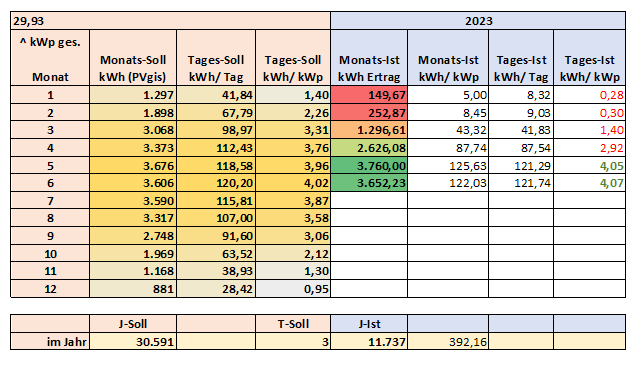Select the empty Monats-Ist cell for month 7
The width and height of the screenshot is (637, 389).
click(x=369, y=201)
